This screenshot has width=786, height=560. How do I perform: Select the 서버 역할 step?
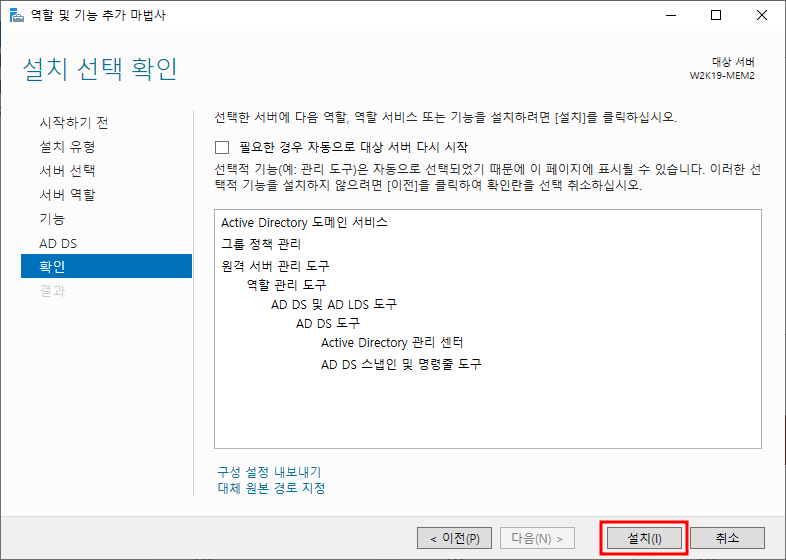tap(67, 195)
